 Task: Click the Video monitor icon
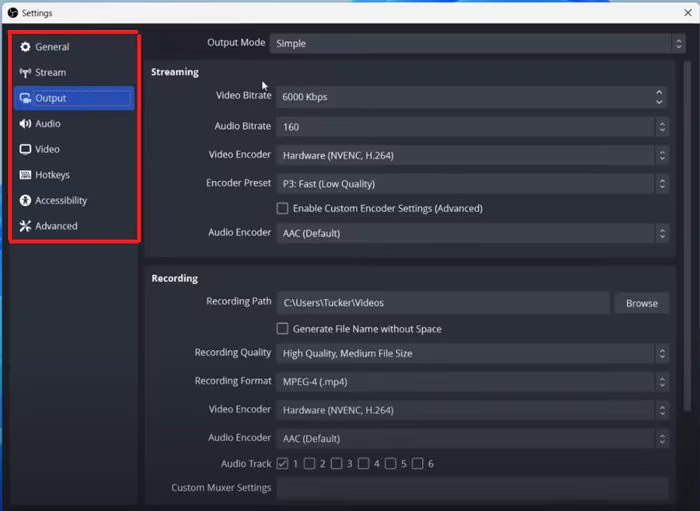tap(26, 150)
